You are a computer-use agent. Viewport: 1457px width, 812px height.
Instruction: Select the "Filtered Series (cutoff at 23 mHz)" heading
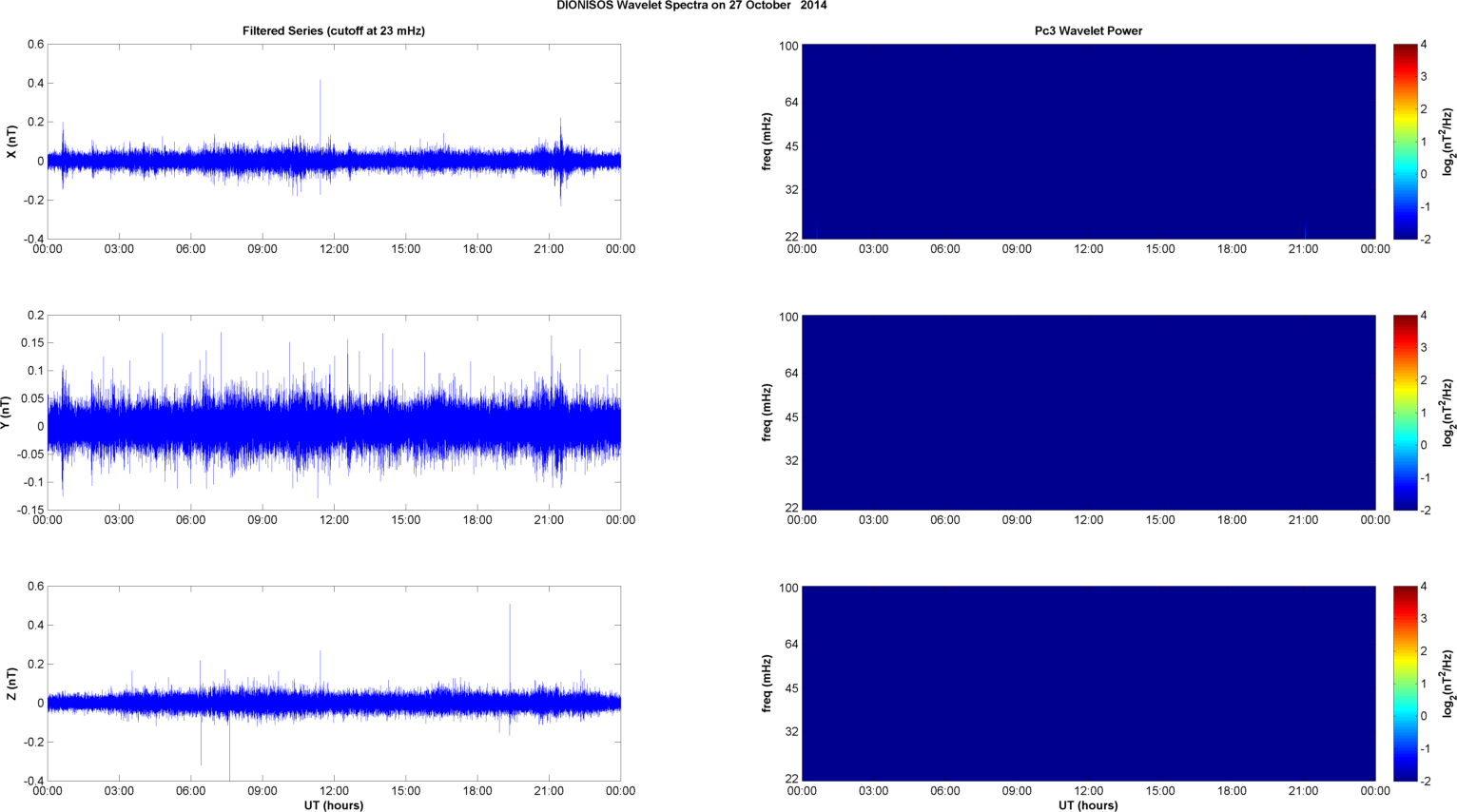pos(334,30)
